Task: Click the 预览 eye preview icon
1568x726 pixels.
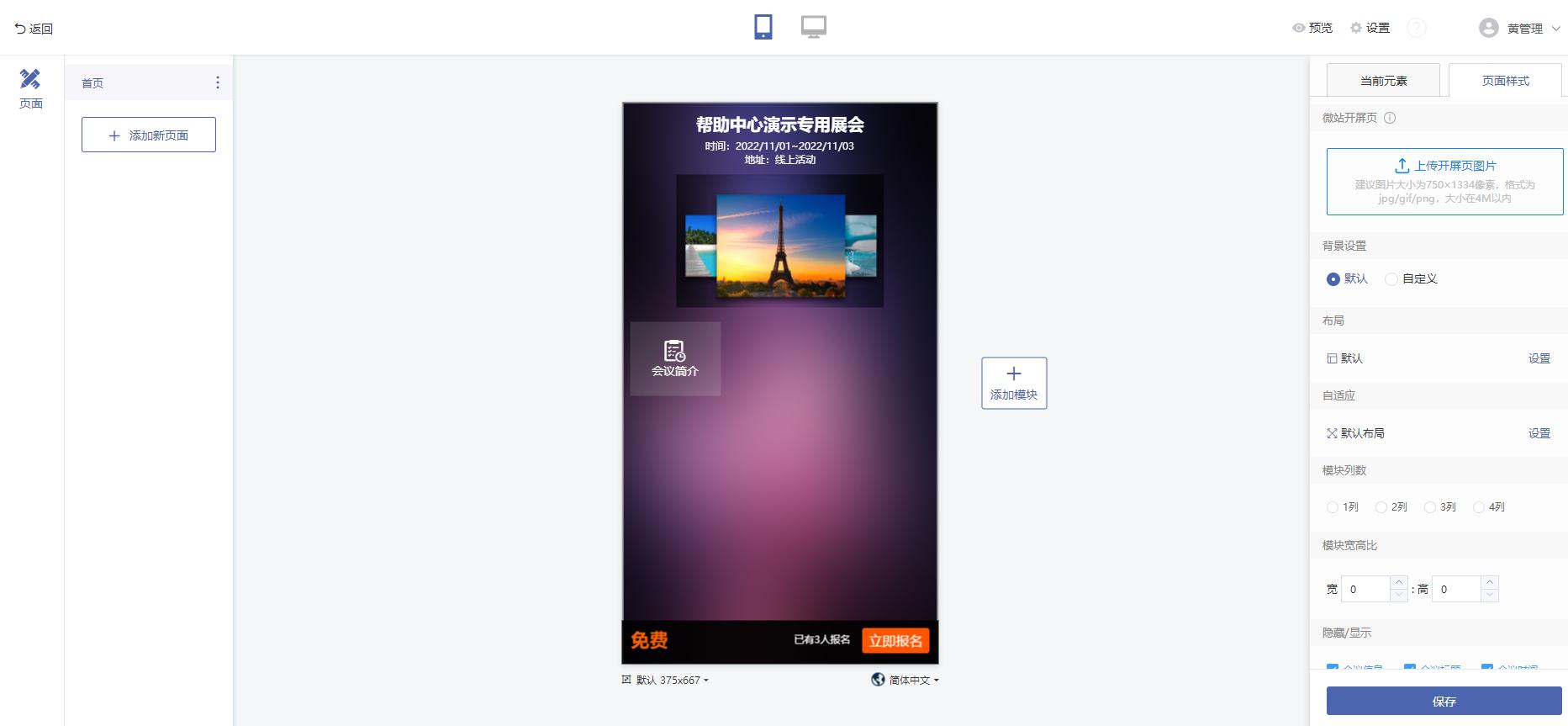Action: click(x=1299, y=28)
